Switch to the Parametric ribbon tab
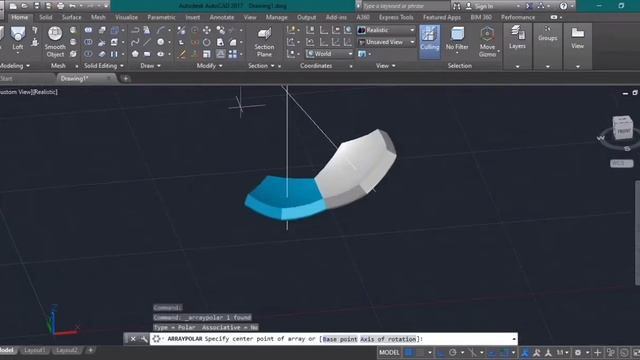The image size is (640, 360). pyautogui.click(x=161, y=17)
